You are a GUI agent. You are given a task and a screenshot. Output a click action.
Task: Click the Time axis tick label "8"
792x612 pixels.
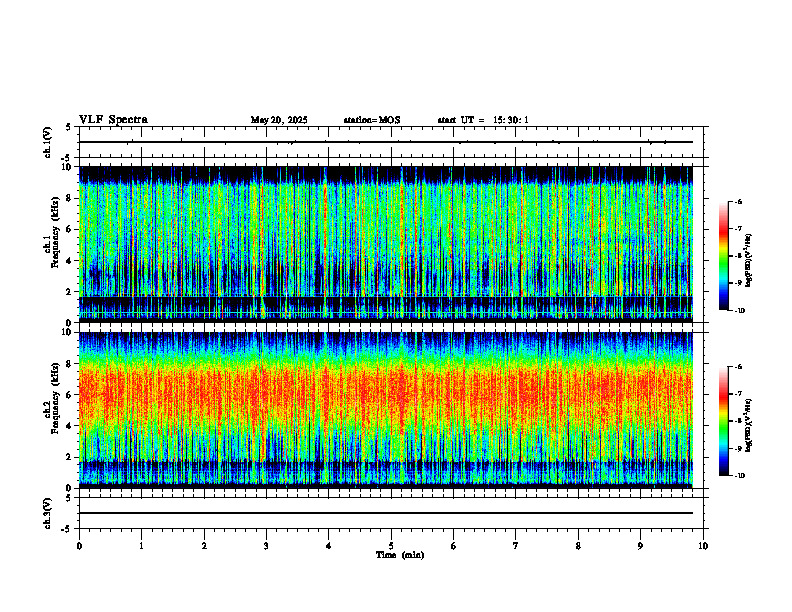(x=578, y=546)
